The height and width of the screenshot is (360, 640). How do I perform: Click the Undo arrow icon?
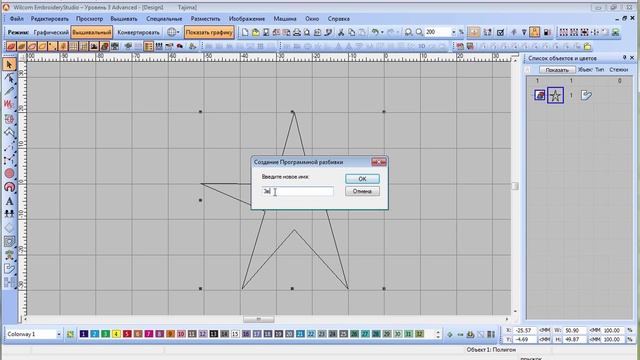tap(375, 32)
